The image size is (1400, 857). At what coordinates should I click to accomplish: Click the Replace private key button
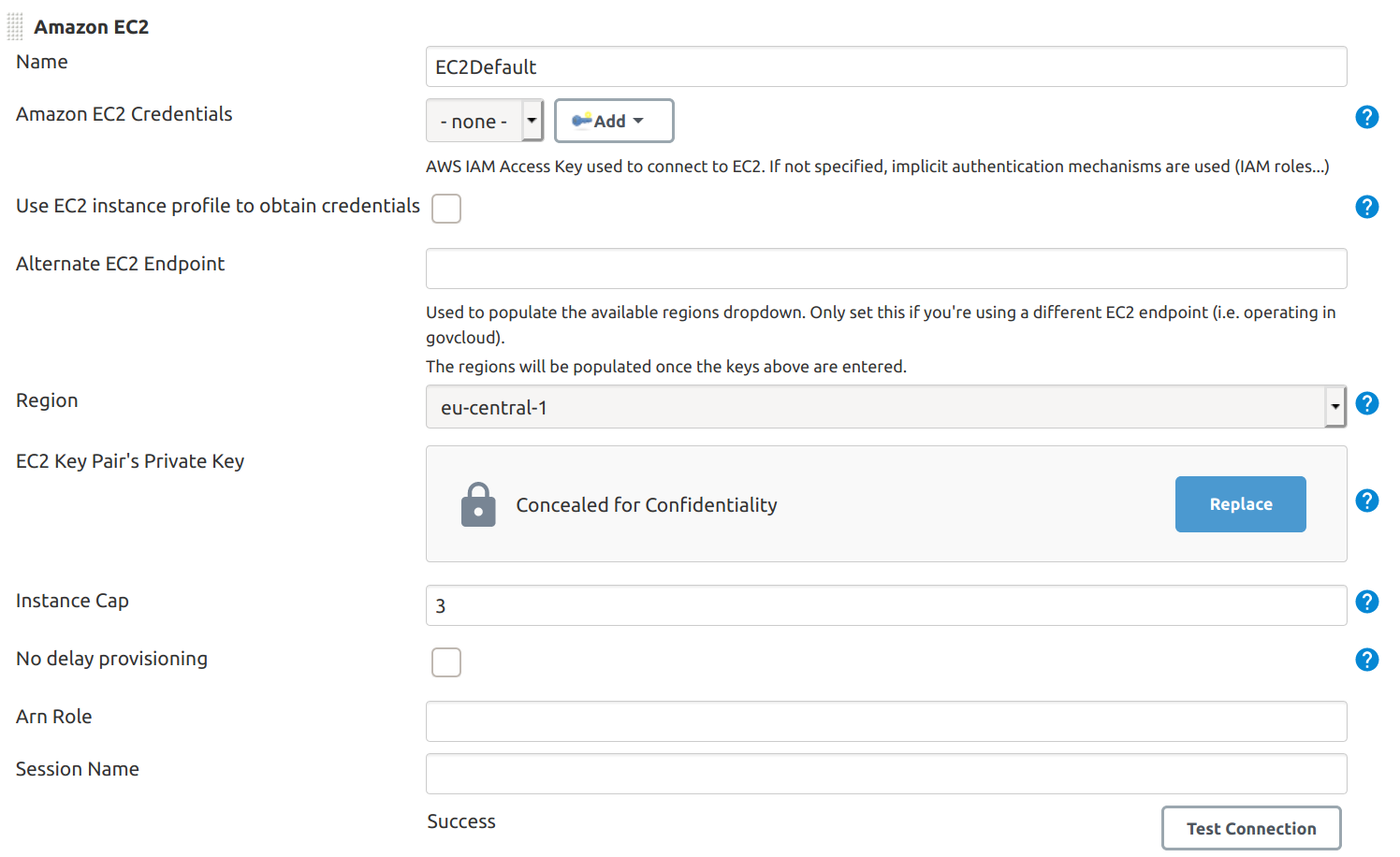point(1241,504)
